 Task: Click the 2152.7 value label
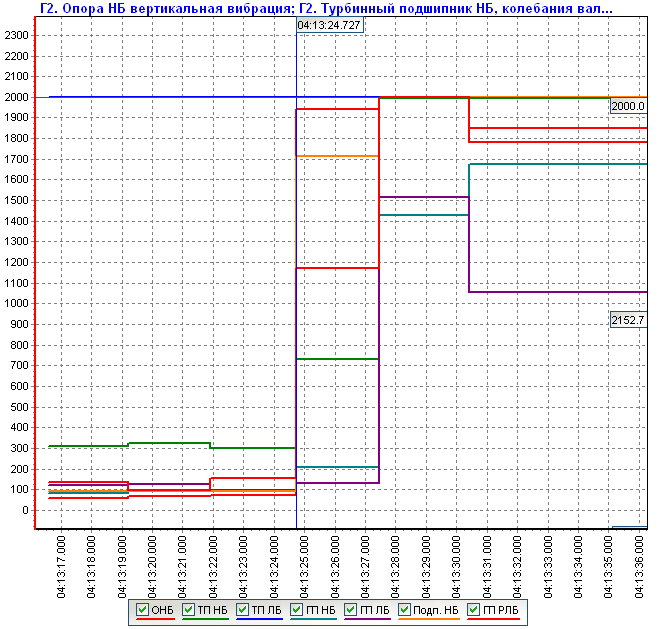pyautogui.click(x=628, y=320)
